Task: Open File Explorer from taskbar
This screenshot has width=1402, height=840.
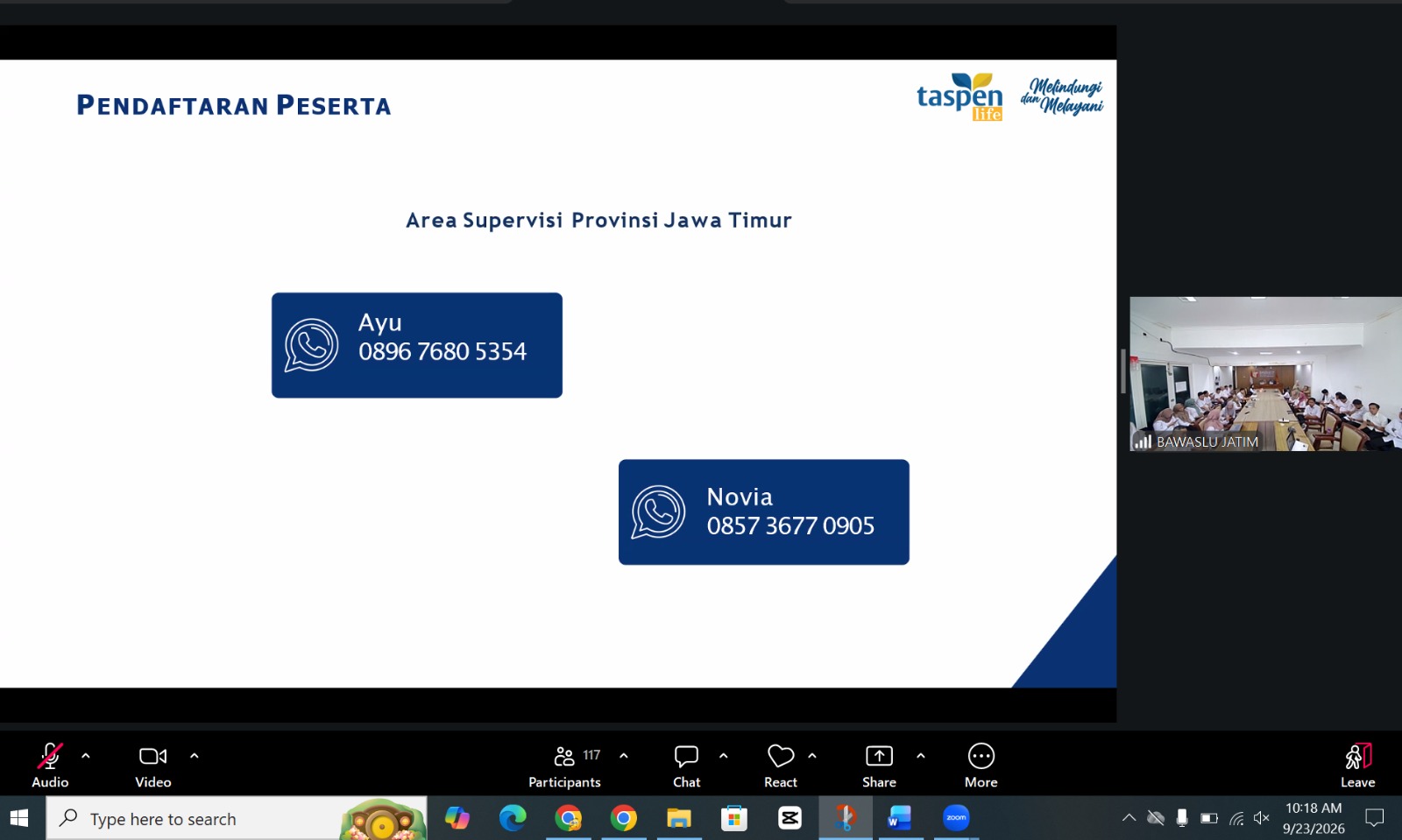Action: [679, 818]
